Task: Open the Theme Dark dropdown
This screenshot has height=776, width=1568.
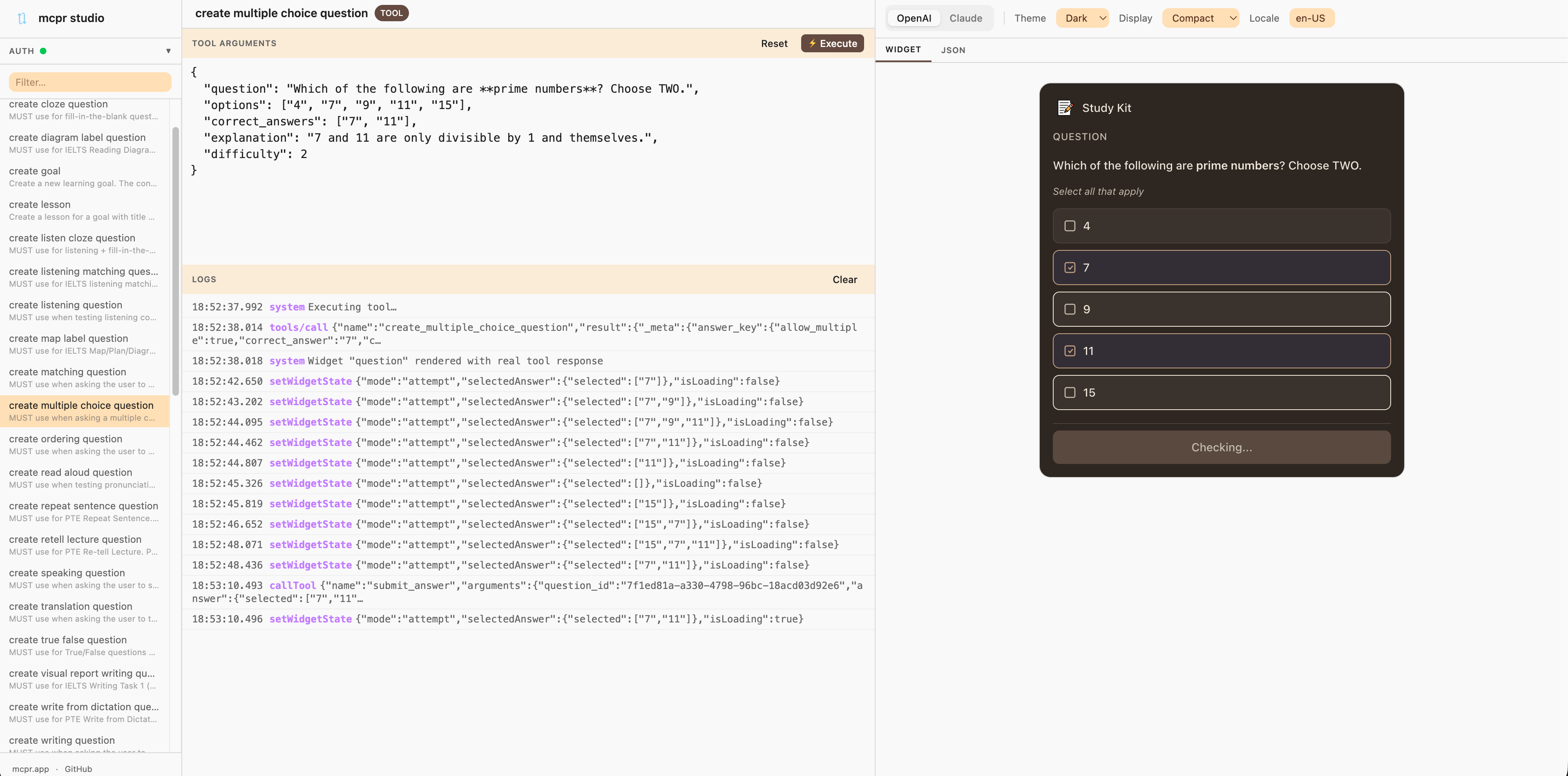Action: (x=1083, y=18)
